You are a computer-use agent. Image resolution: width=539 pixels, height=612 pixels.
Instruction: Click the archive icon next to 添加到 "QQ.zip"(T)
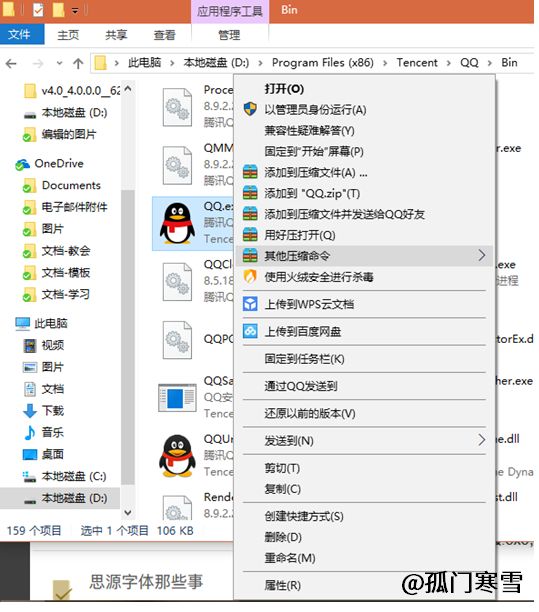[x=250, y=193]
